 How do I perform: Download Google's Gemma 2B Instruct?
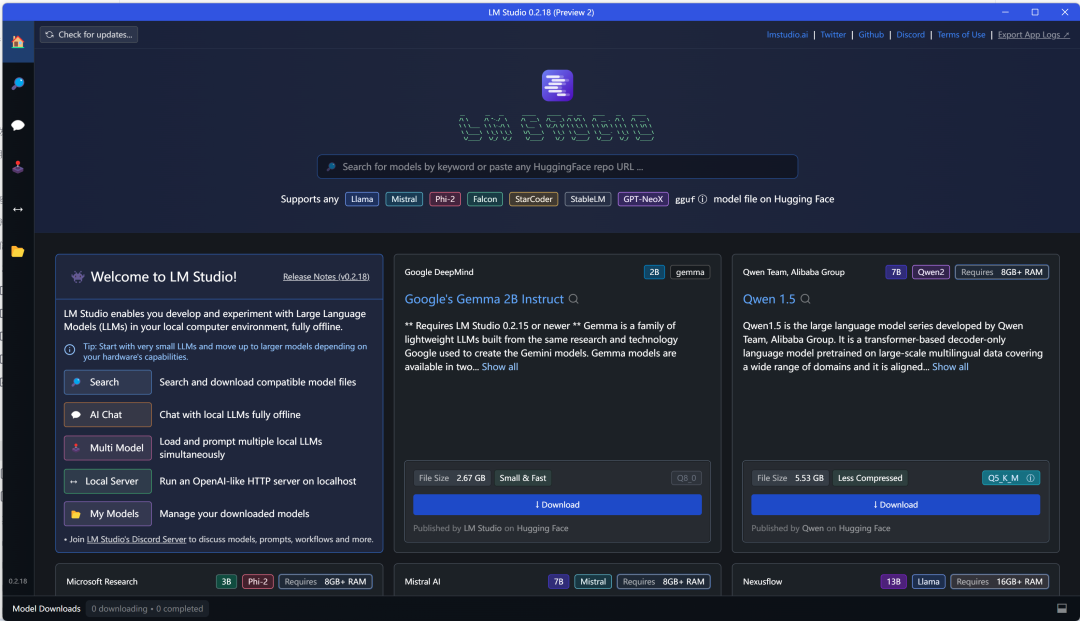[557, 505]
